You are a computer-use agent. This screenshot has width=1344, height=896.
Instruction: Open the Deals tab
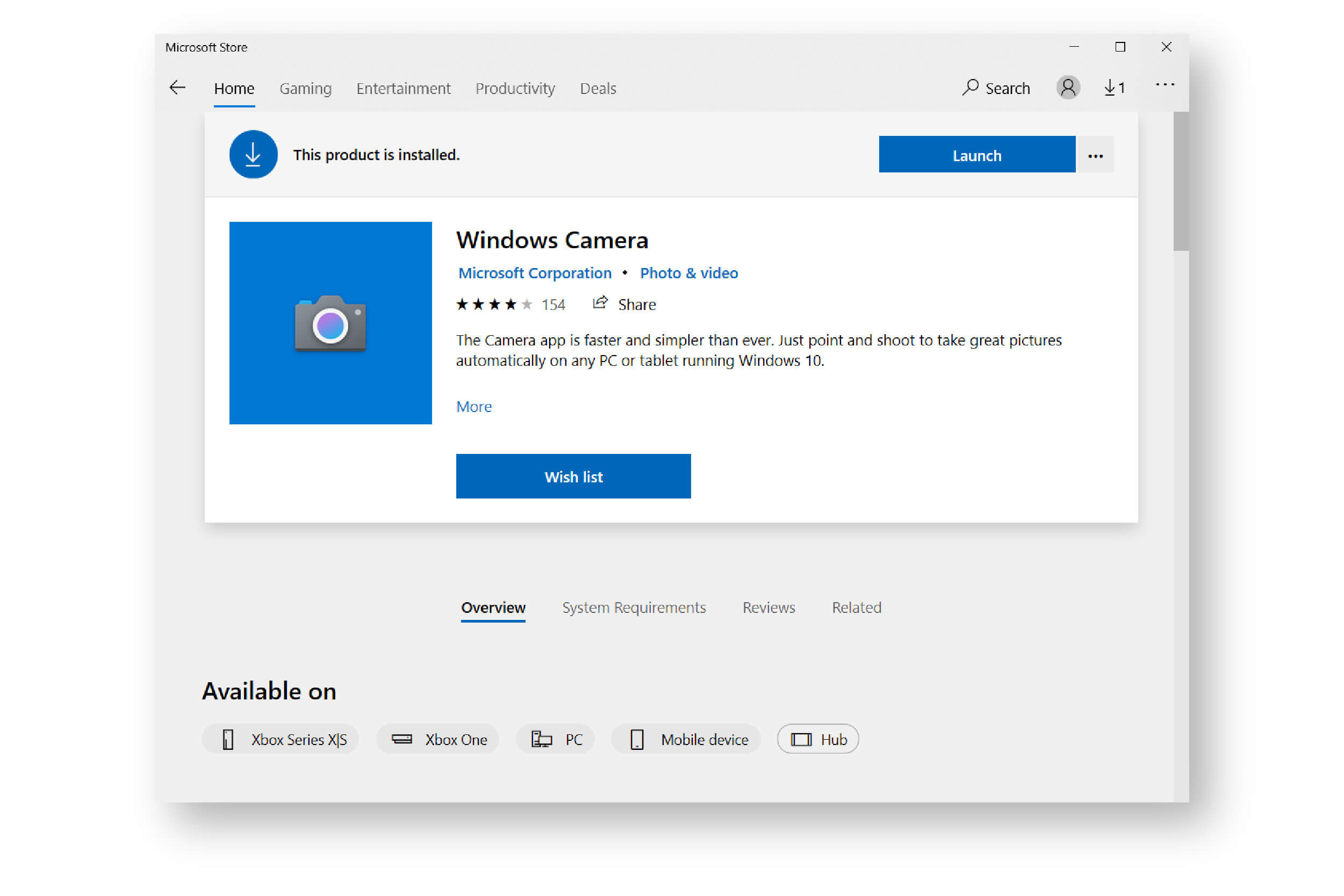[598, 89]
